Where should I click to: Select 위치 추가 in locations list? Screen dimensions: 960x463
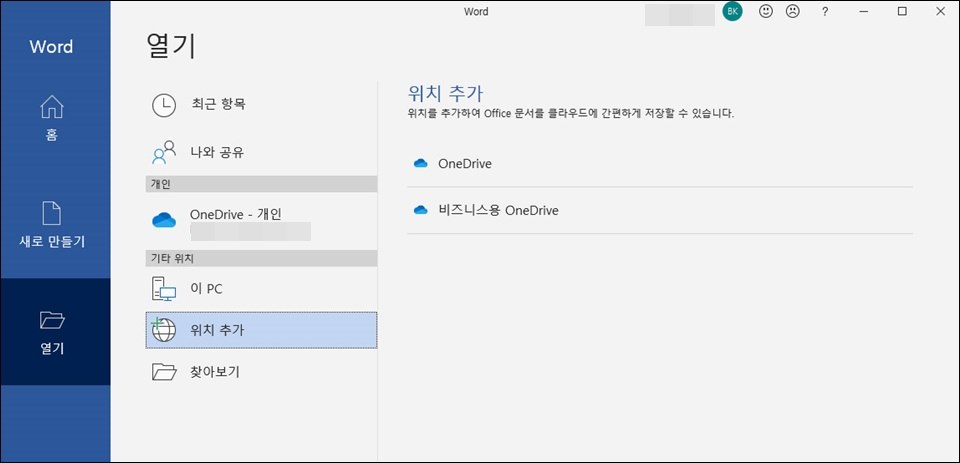(x=261, y=330)
